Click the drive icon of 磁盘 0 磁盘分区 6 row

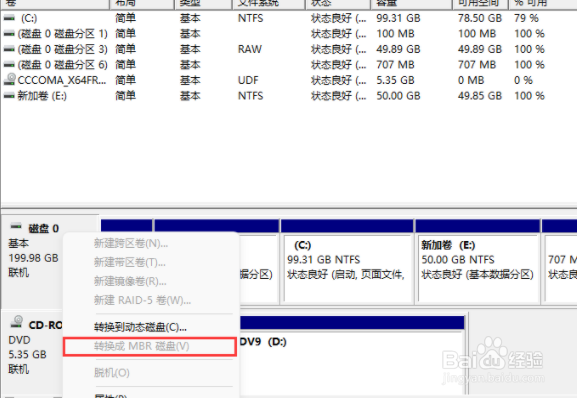9,64
